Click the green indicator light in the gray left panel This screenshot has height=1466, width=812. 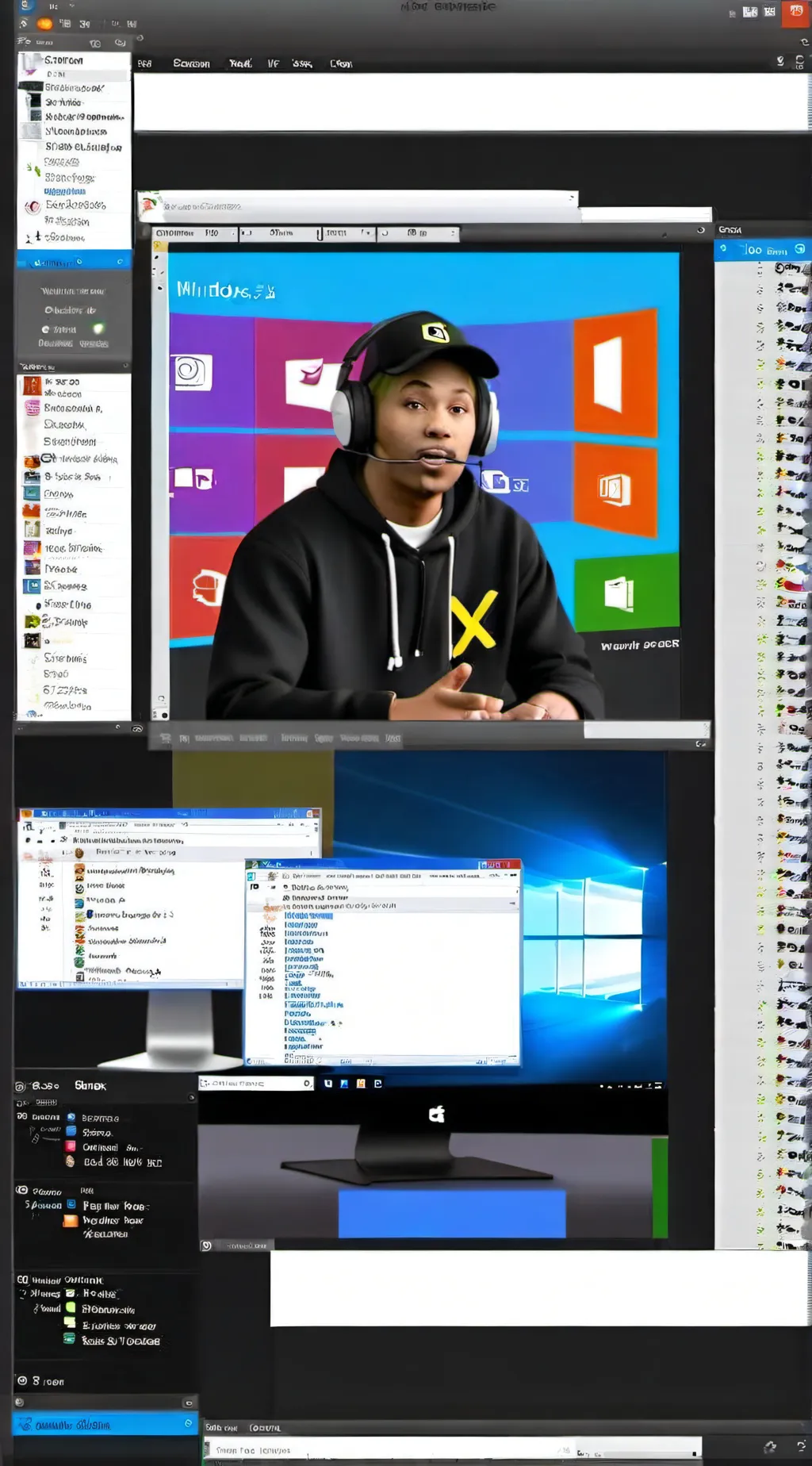(98, 328)
